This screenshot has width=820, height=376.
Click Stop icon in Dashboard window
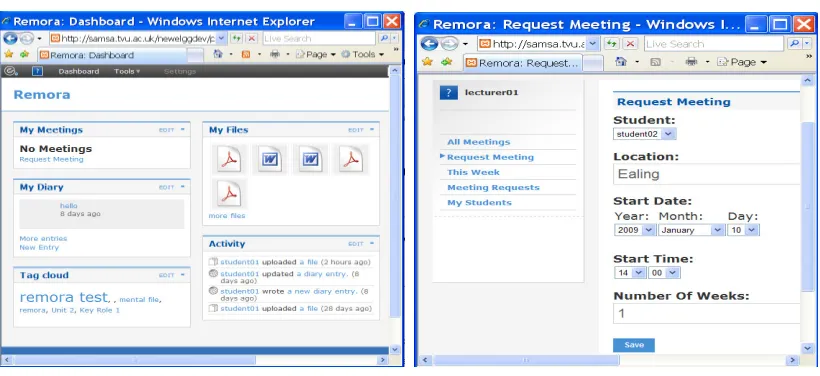[252, 38]
